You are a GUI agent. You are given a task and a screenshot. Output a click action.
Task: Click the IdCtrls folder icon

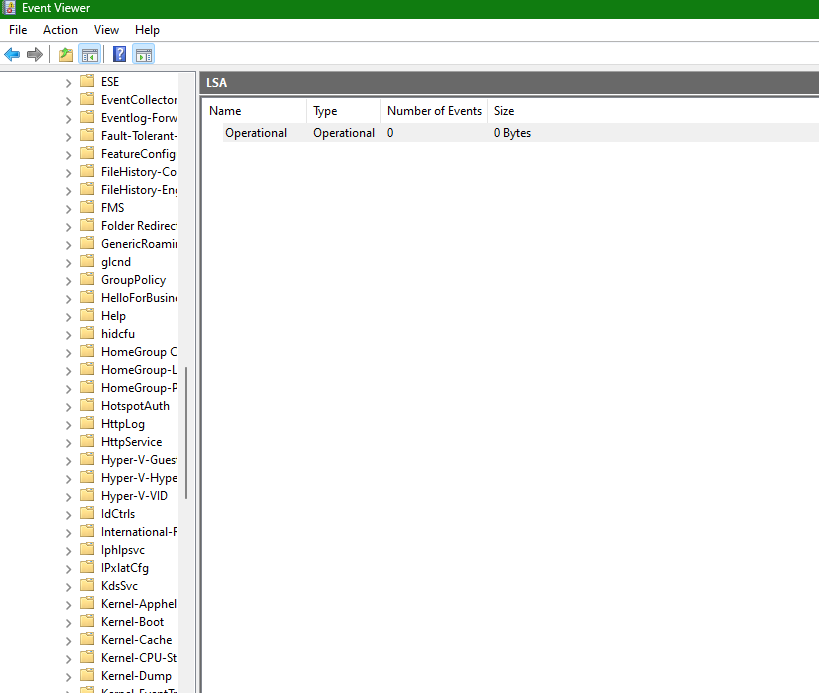[87, 513]
